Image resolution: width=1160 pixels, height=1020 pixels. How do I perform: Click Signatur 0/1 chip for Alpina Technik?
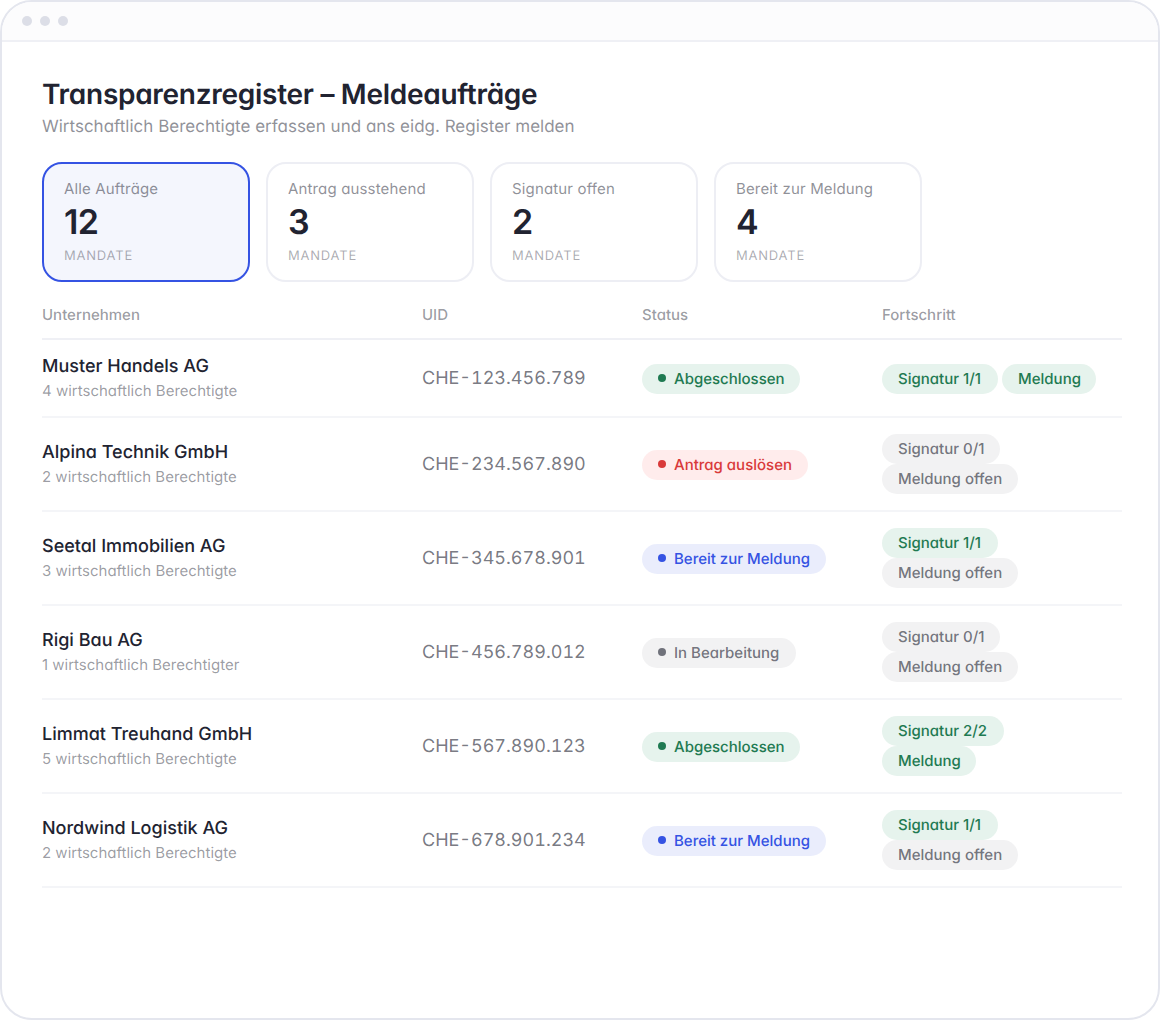click(941, 449)
